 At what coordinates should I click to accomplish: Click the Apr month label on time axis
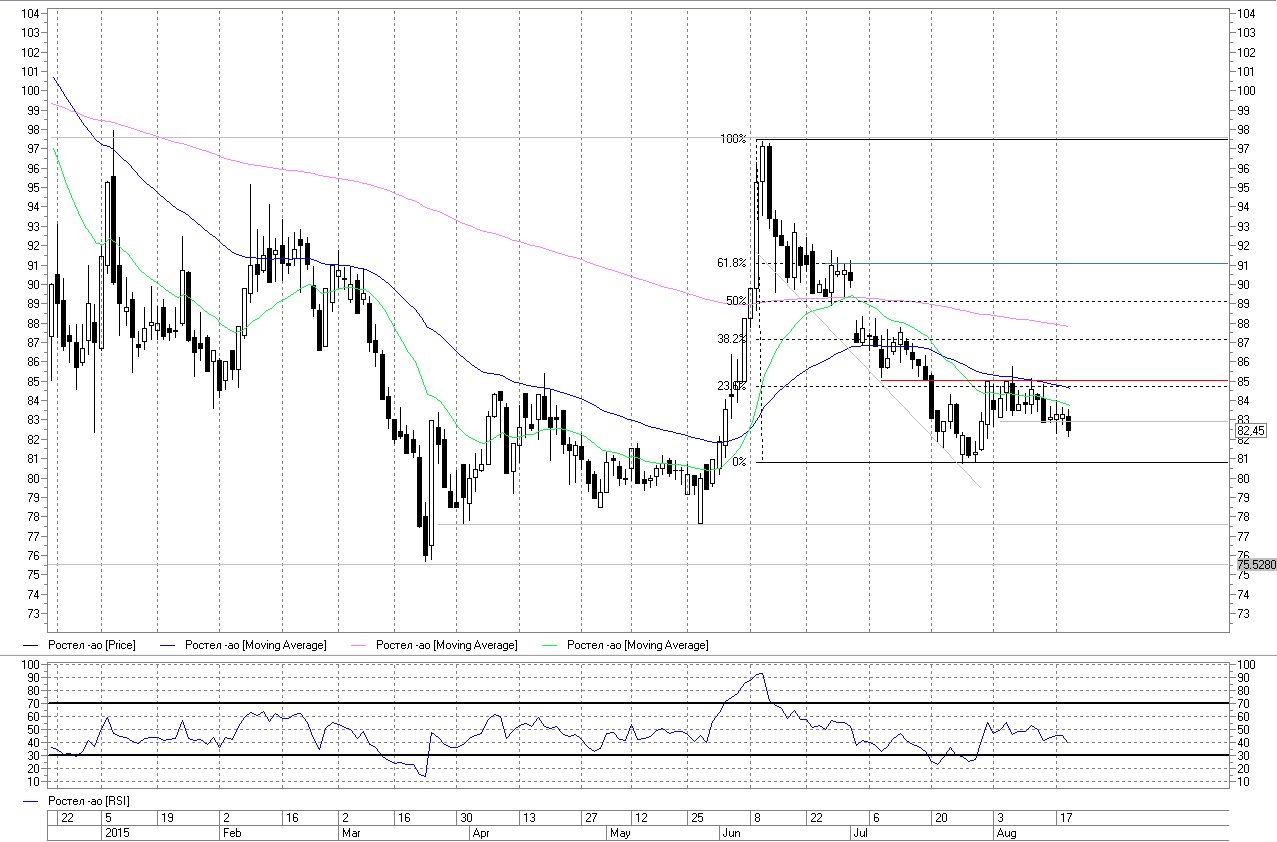click(480, 832)
